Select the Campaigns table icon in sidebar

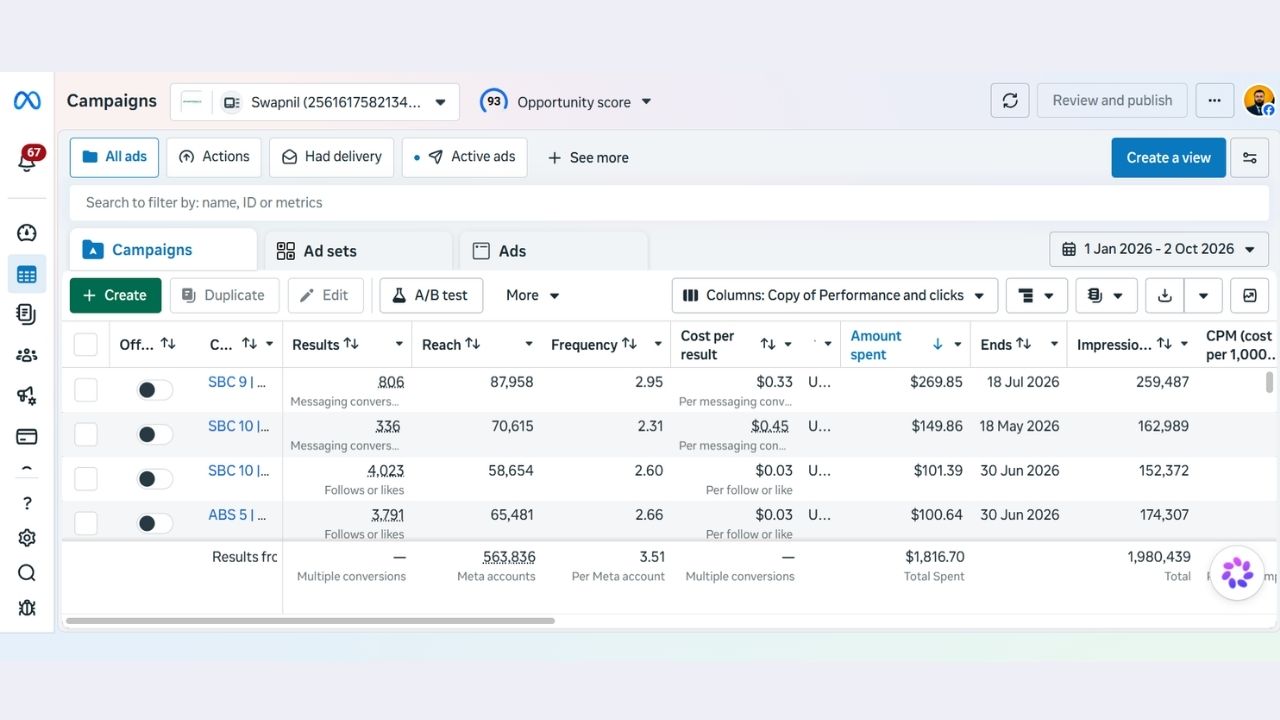tap(27, 274)
